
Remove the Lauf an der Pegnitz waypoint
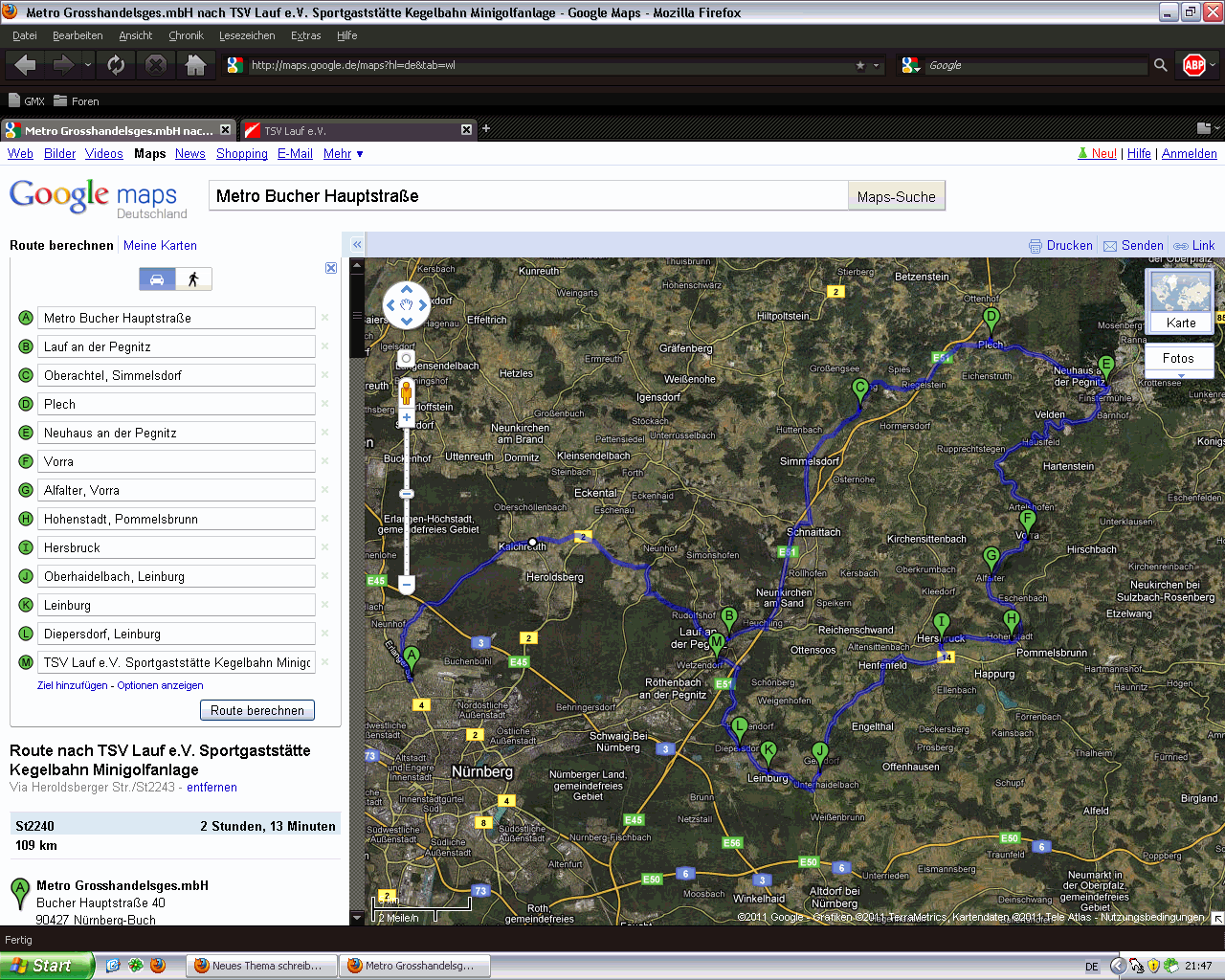pyautogui.click(x=325, y=346)
